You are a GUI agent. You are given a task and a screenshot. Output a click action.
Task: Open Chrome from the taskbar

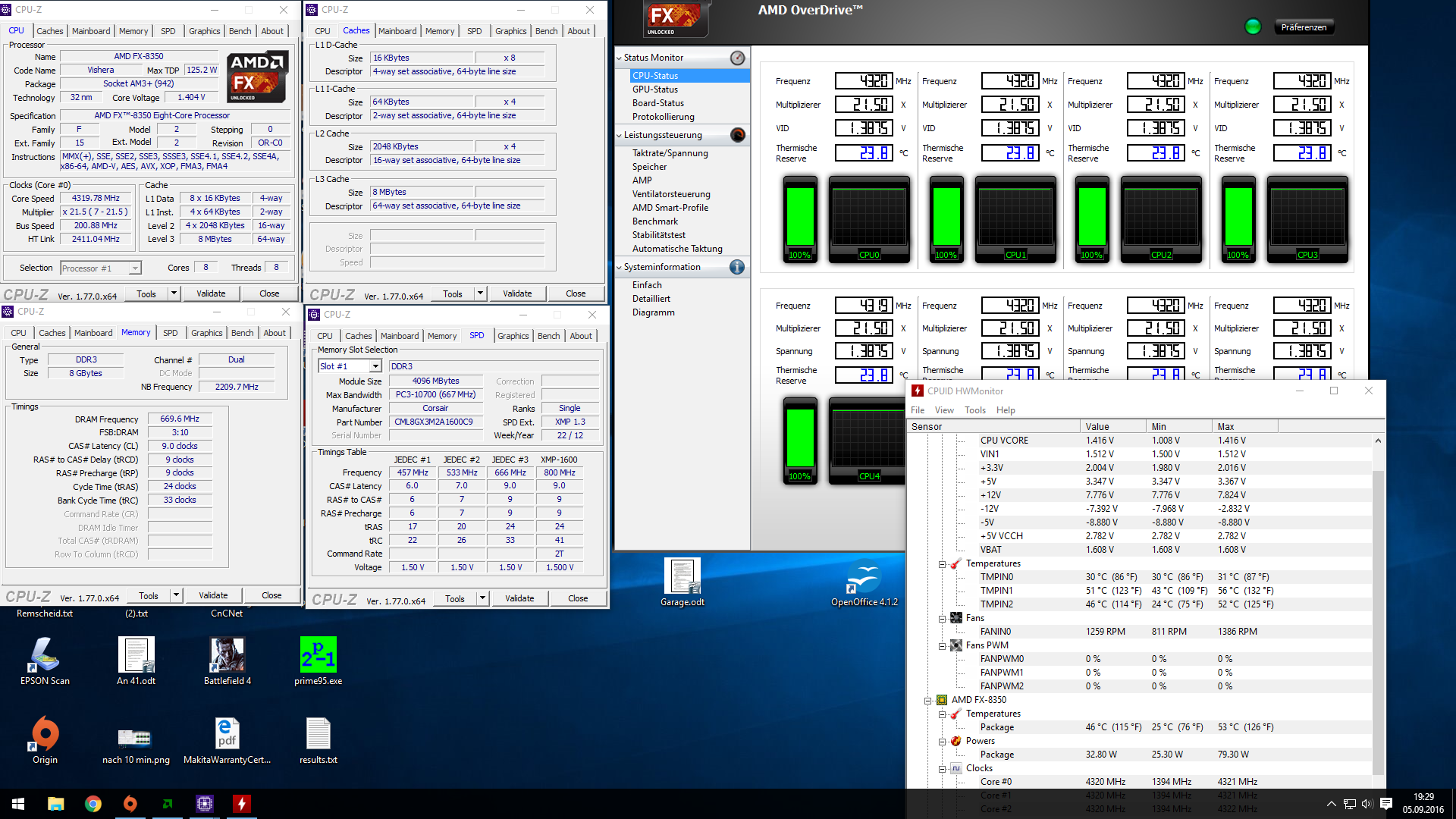[93, 804]
